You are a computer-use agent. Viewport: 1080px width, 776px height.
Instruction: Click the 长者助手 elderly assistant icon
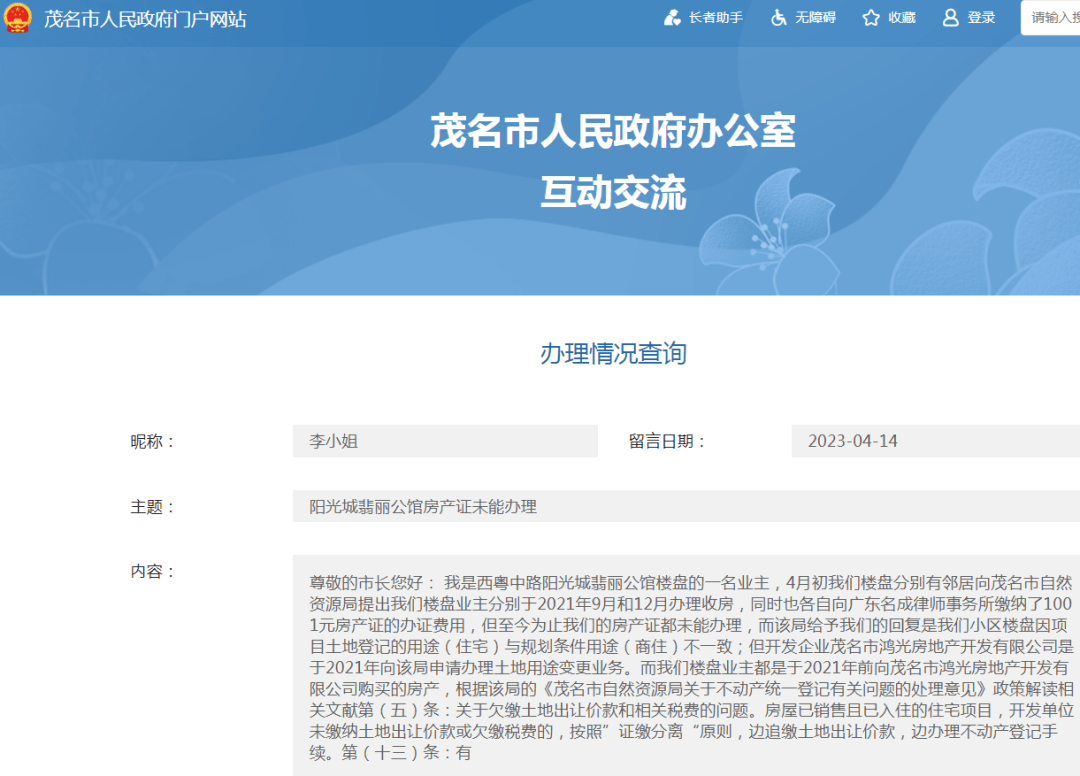pyautogui.click(x=673, y=18)
